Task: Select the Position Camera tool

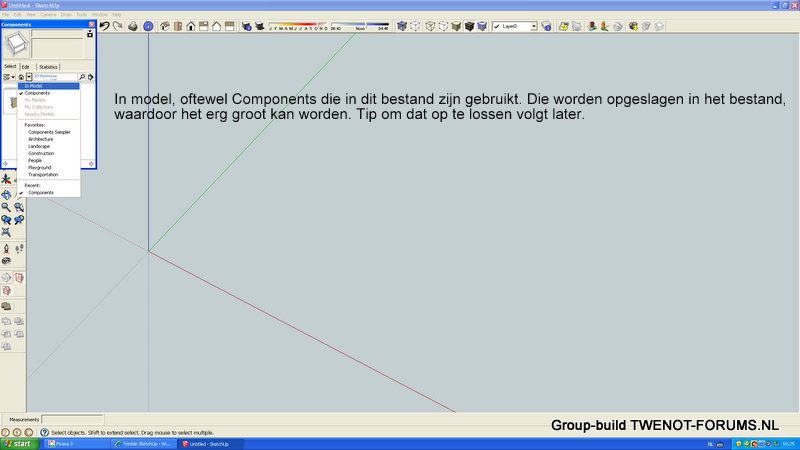Action: (6, 249)
